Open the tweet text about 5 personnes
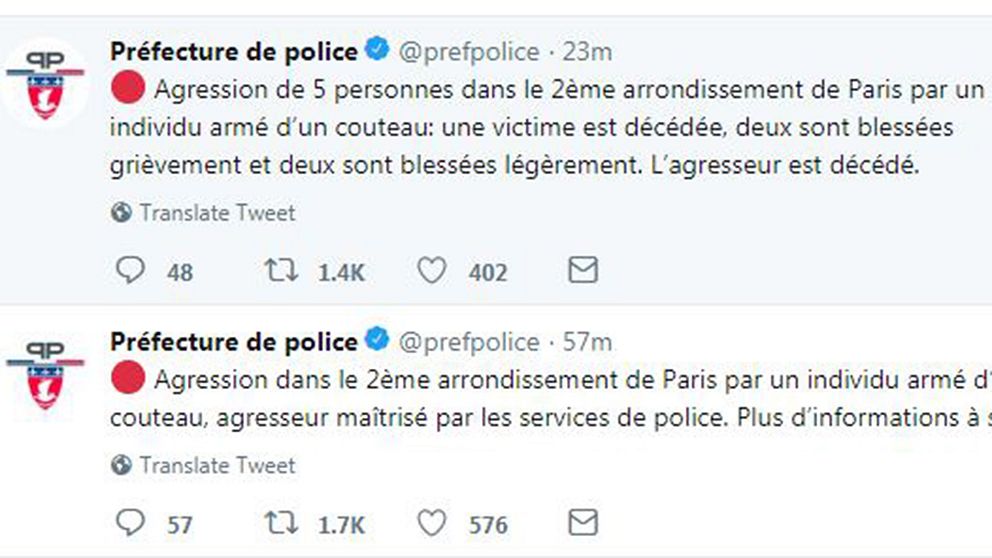This screenshot has width=992, height=558. tap(548, 127)
